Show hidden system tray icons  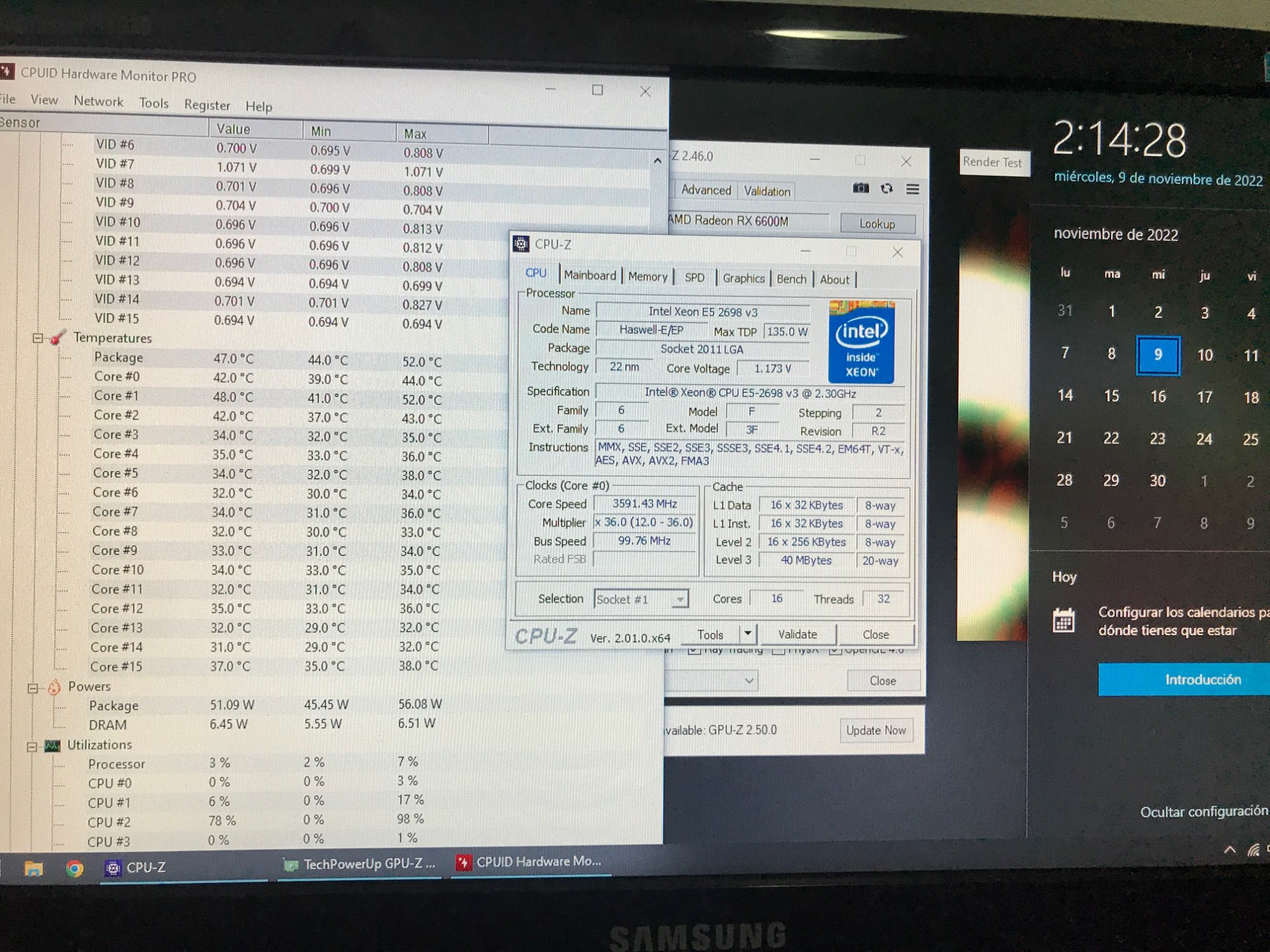[x=1230, y=849]
